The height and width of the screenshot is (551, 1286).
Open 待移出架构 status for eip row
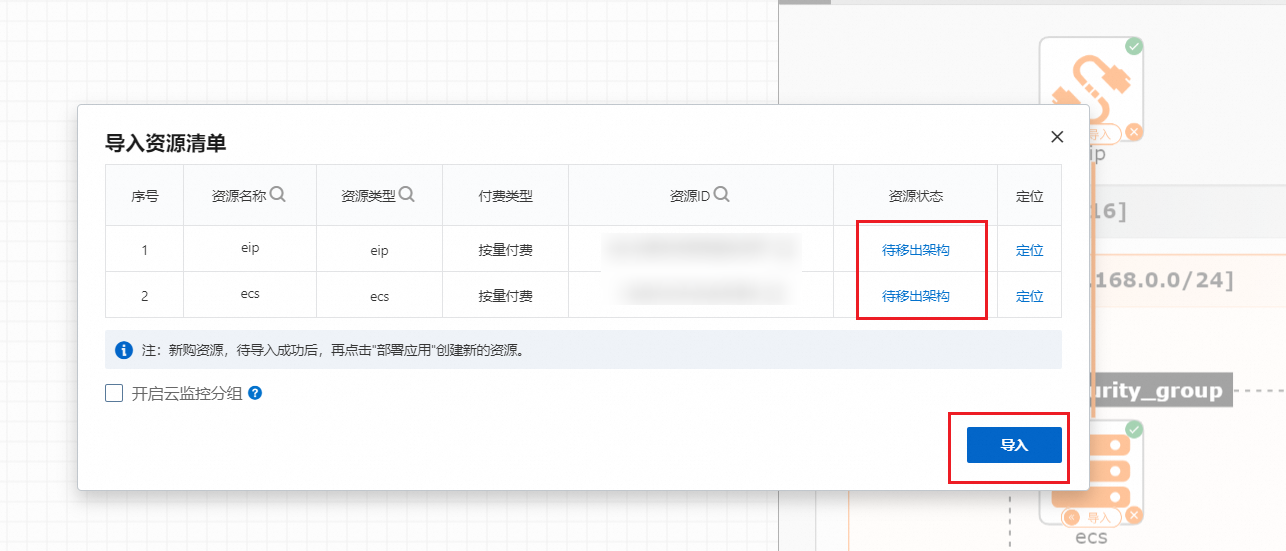tap(916, 250)
